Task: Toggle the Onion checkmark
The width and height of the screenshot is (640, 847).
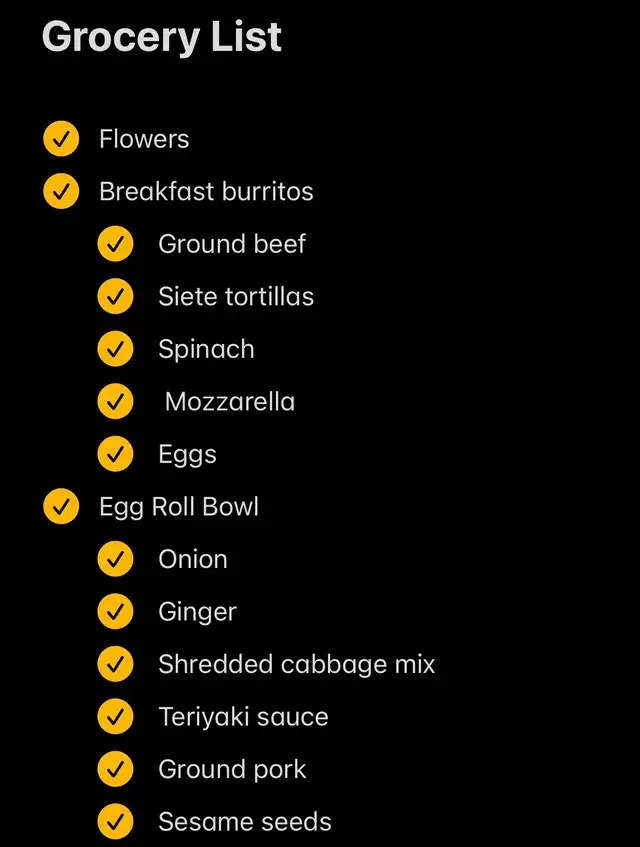Action: (116, 559)
